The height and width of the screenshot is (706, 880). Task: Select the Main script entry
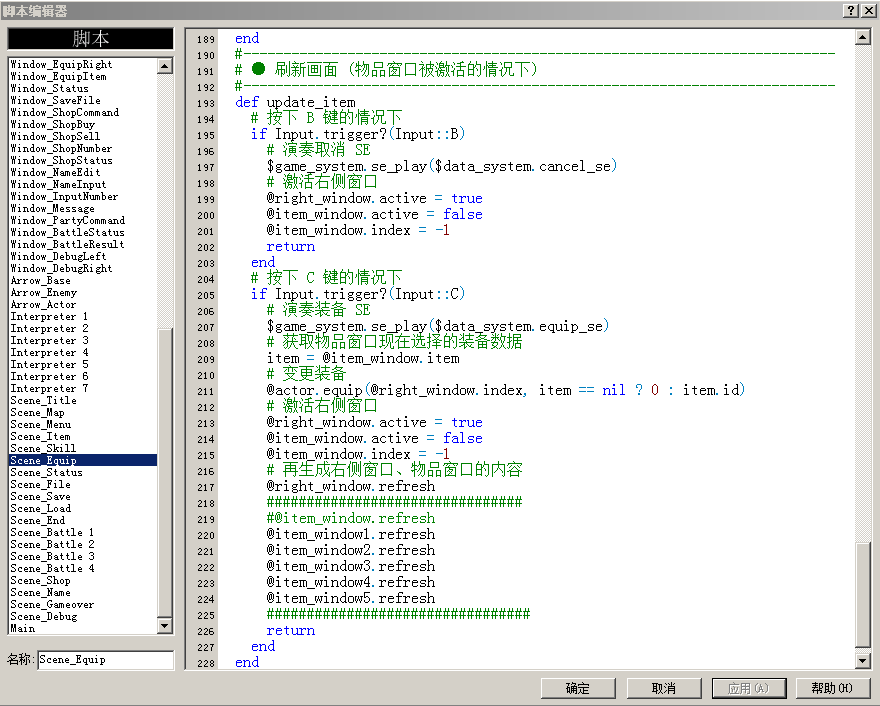point(82,629)
